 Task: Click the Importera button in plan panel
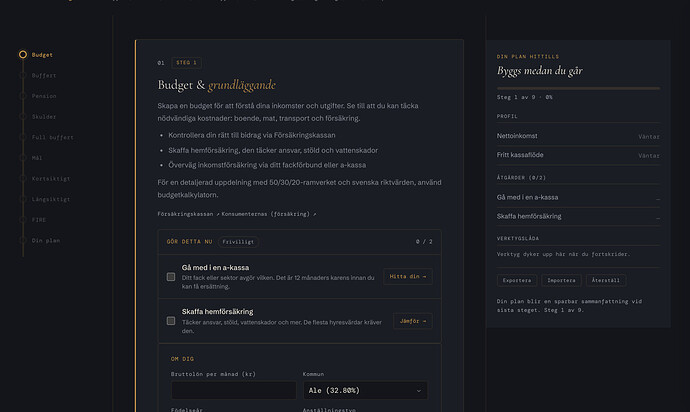tap(561, 280)
